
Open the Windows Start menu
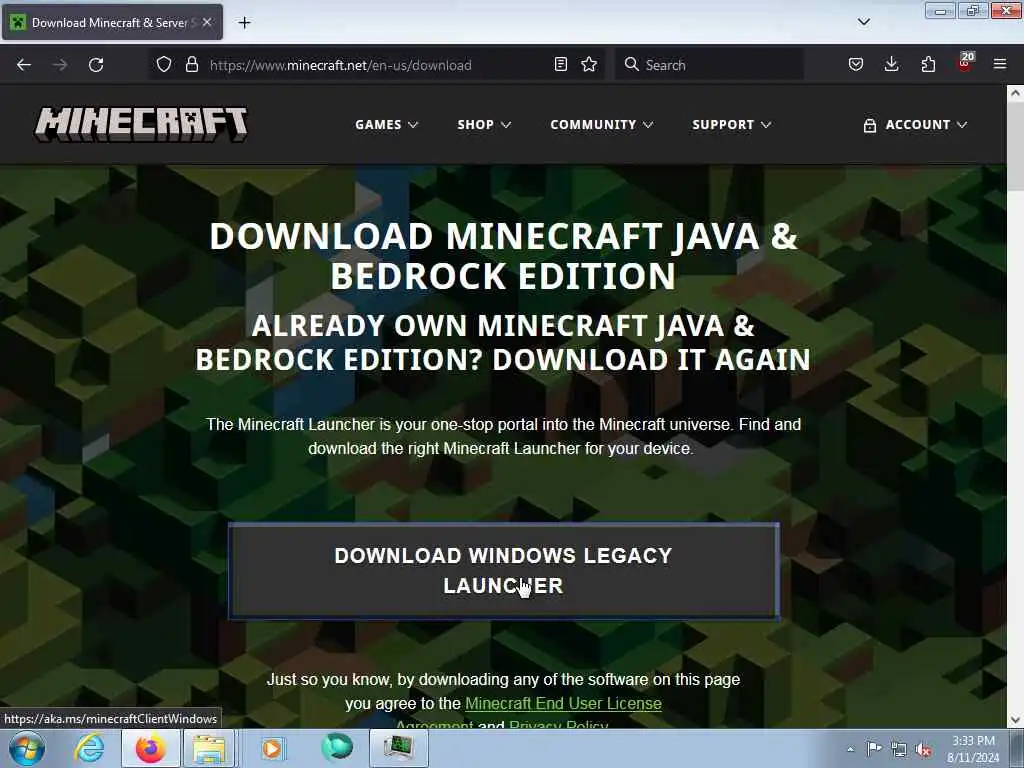(x=27, y=748)
